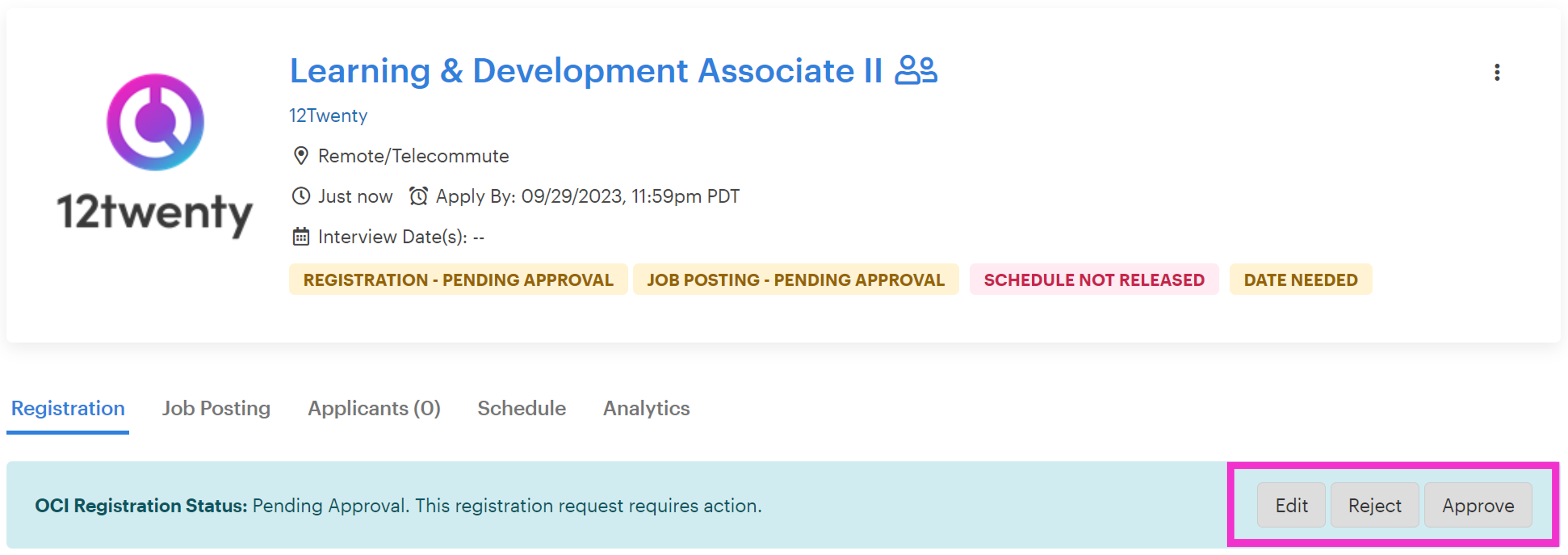Switch to the Registration tab
The image size is (1568, 555).
68,408
